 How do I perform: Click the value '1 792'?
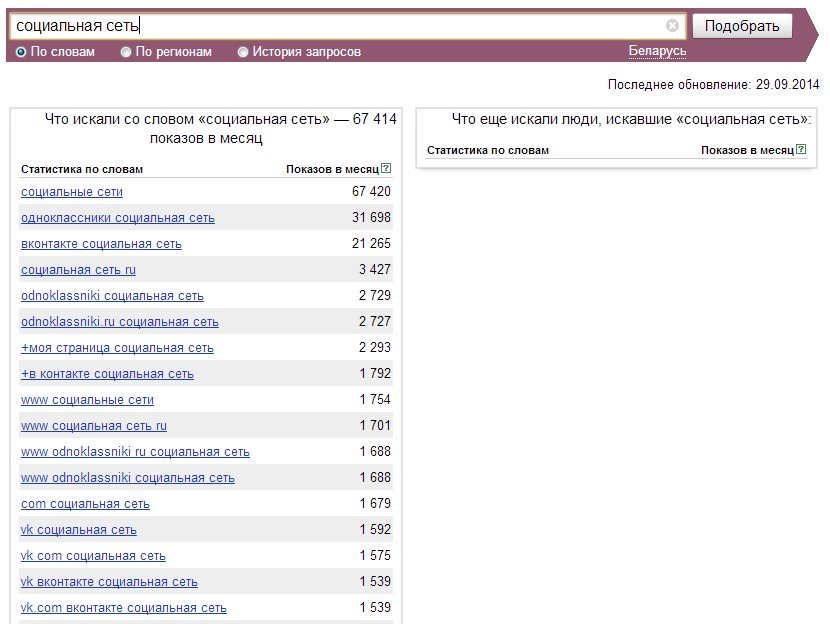tap(375, 373)
